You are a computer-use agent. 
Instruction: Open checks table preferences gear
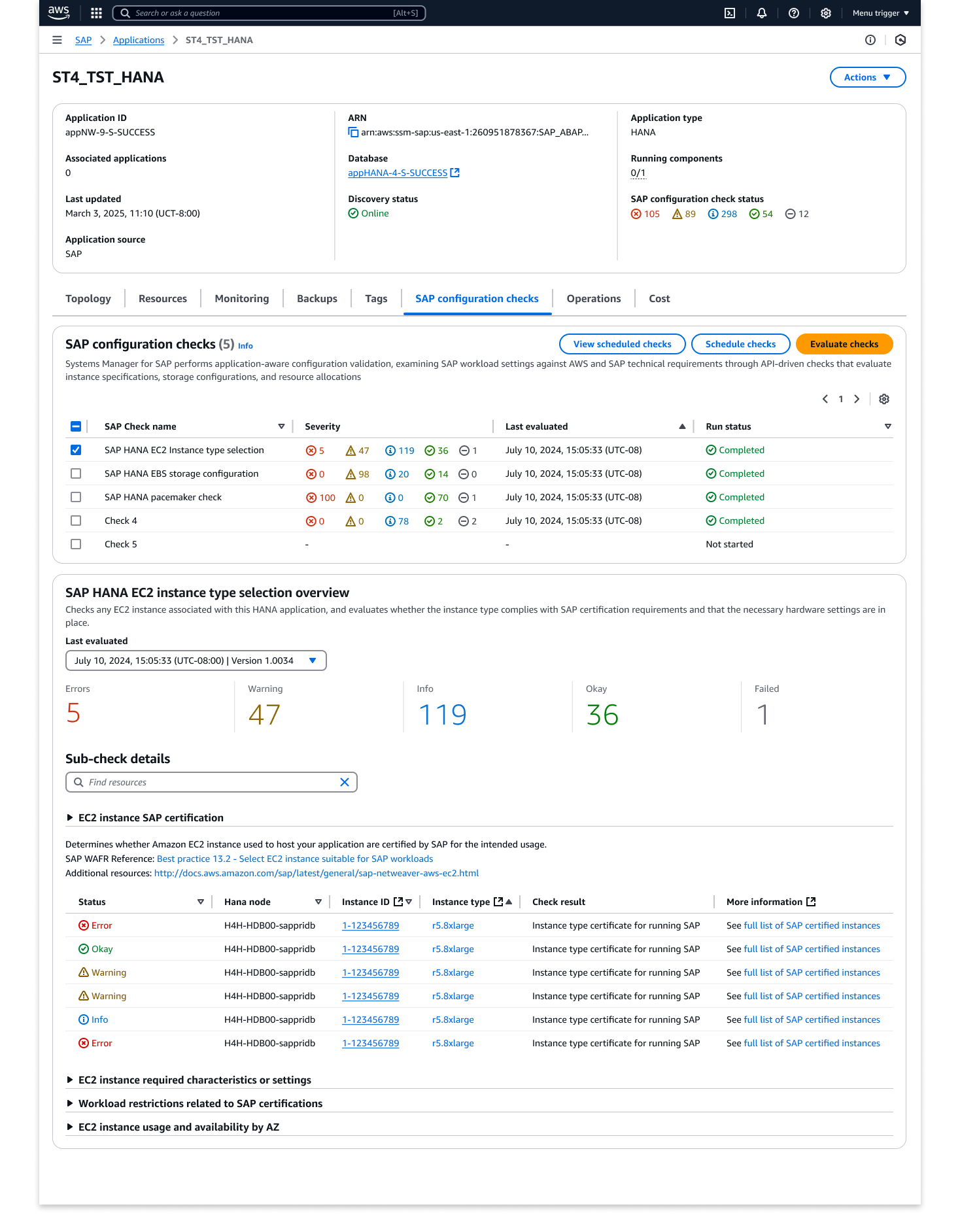coord(884,399)
